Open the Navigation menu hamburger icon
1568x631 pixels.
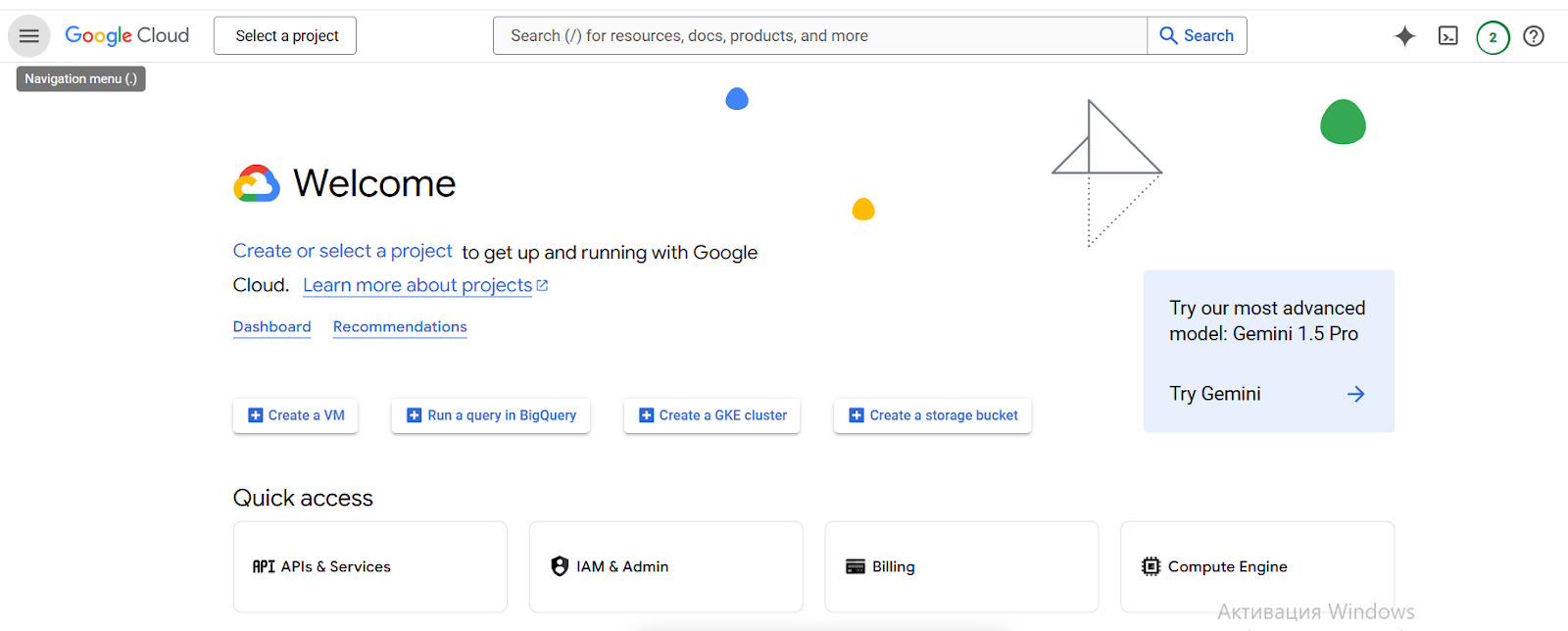click(29, 36)
